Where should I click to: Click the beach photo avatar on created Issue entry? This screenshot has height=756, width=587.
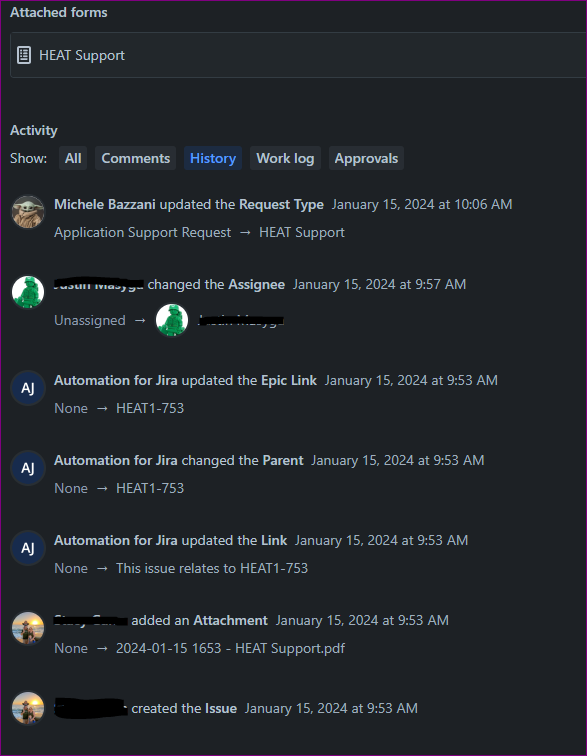point(28,708)
